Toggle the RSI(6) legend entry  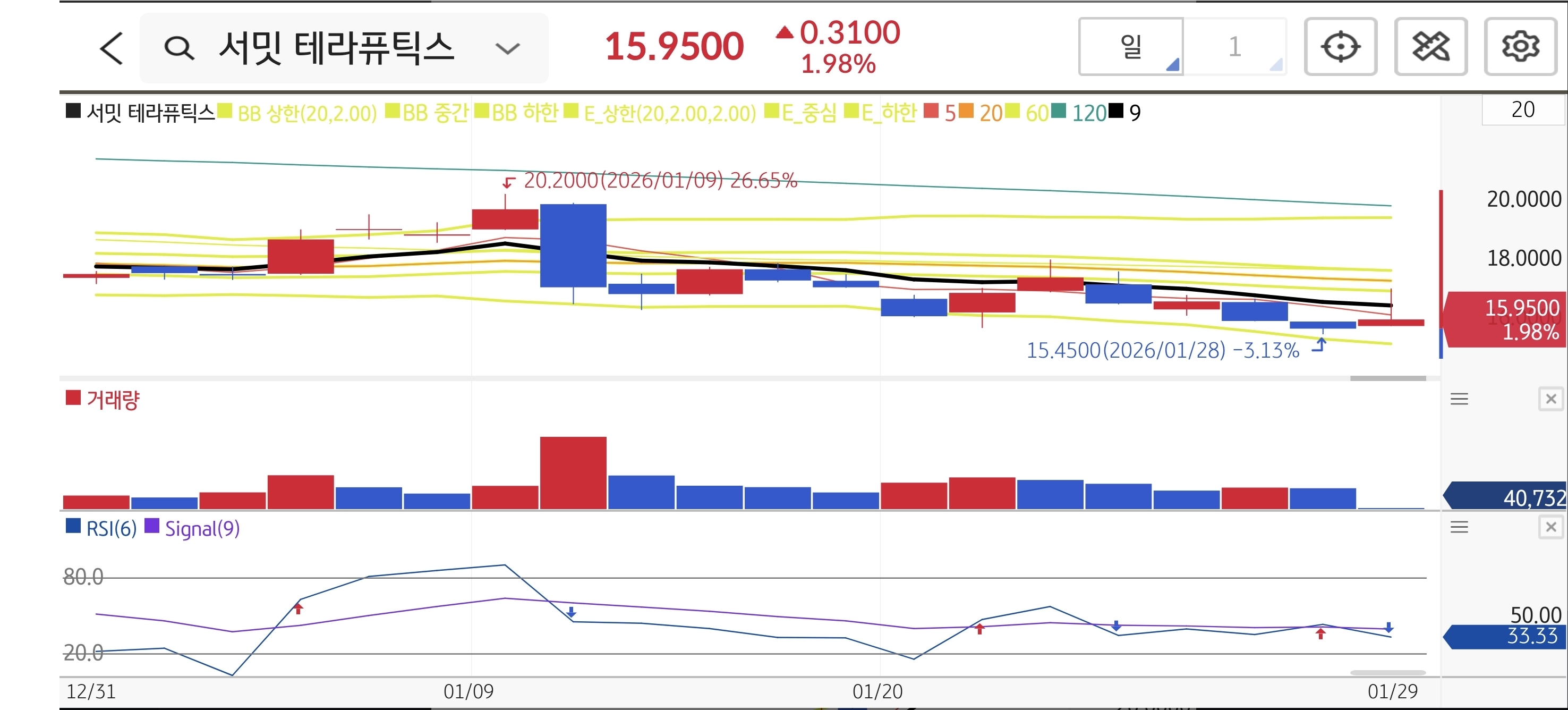111,529
